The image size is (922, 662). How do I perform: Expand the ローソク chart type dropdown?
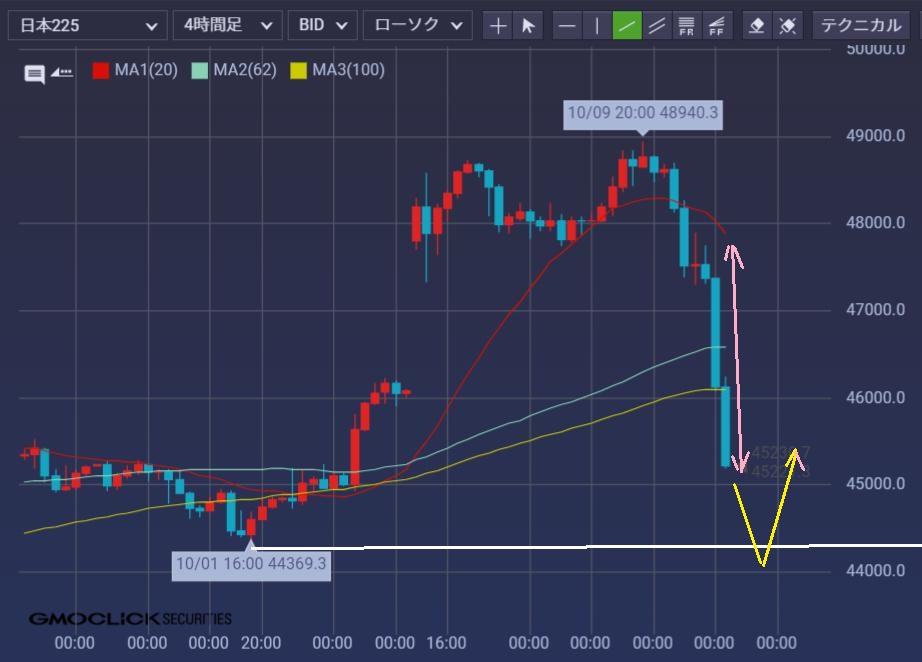417,25
